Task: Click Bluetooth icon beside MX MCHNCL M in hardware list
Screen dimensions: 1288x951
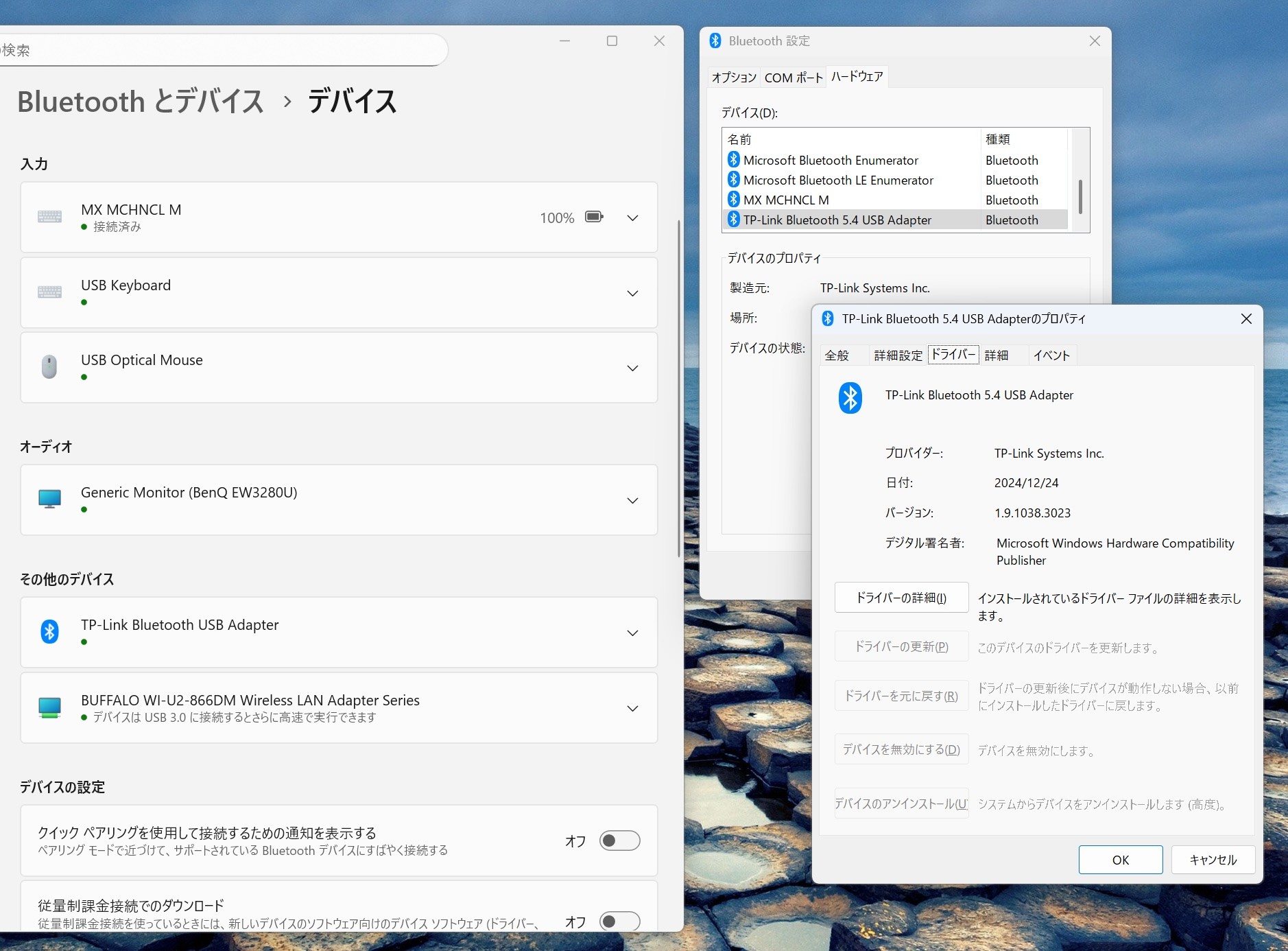Action: [734, 200]
